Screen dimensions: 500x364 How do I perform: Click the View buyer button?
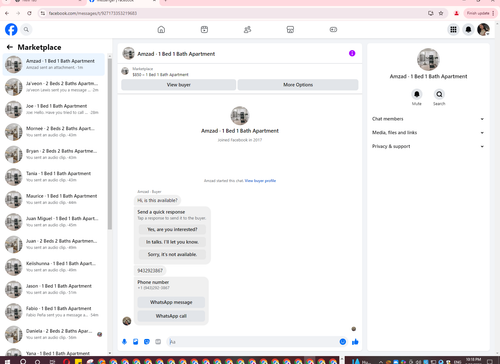(179, 85)
